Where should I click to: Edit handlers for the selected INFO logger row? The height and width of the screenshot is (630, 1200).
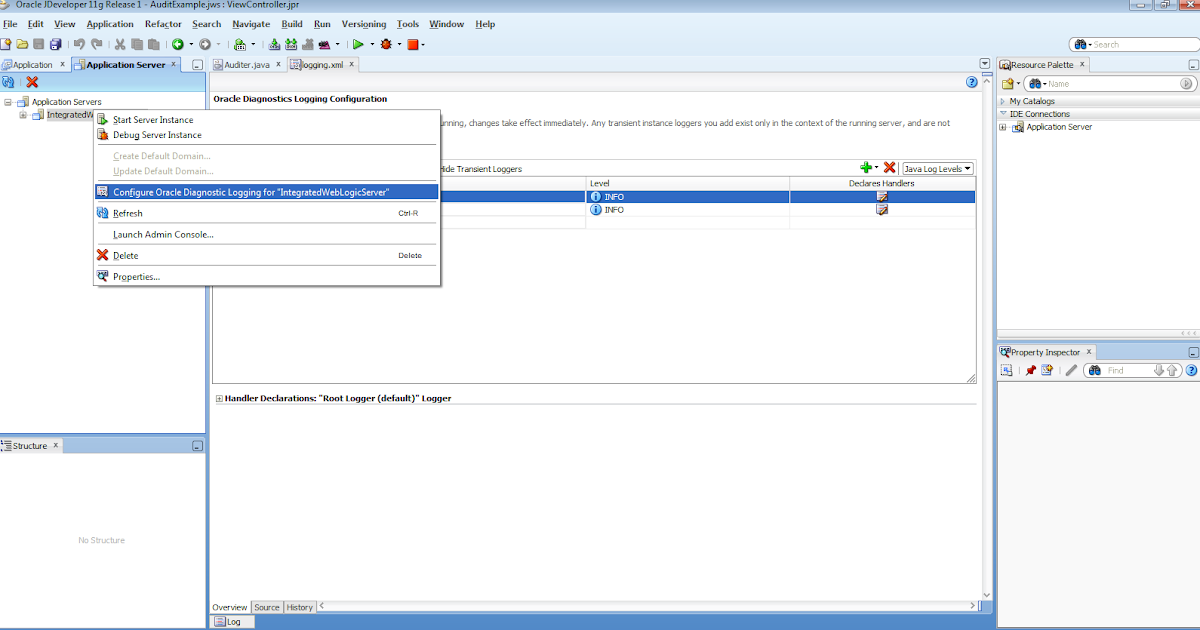881,196
